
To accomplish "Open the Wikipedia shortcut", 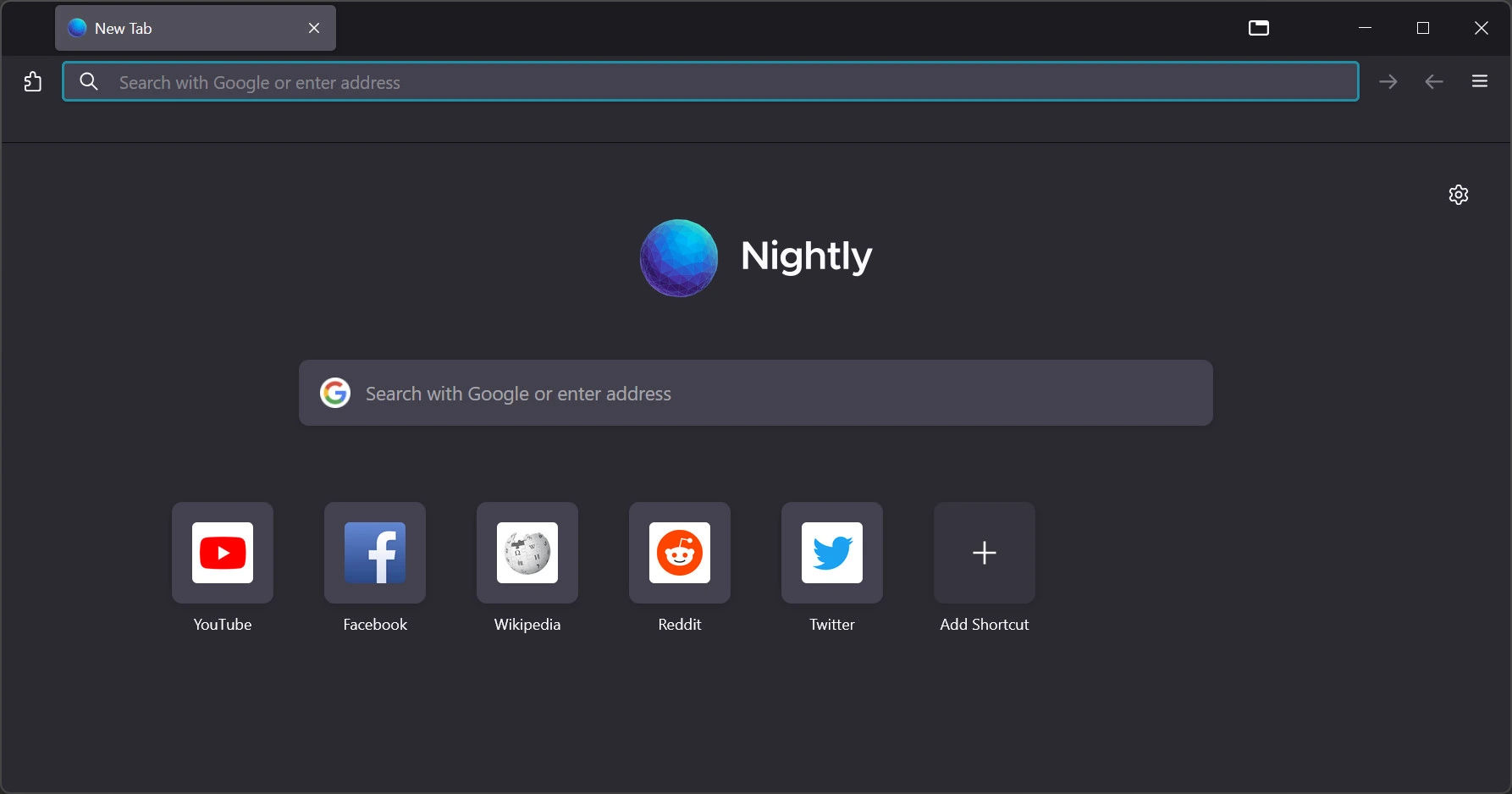I will pyautogui.click(x=527, y=553).
